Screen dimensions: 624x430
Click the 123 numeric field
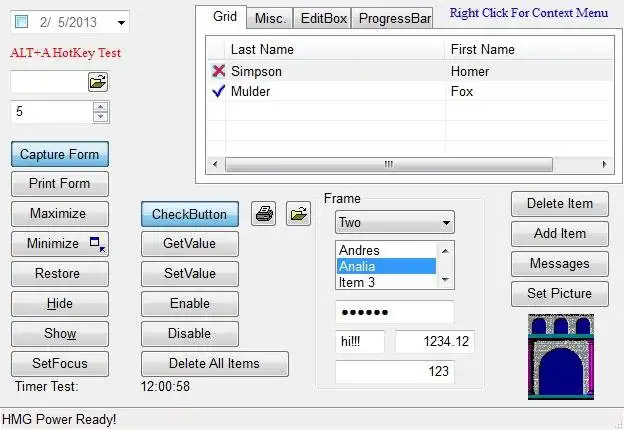(x=395, y=372)
